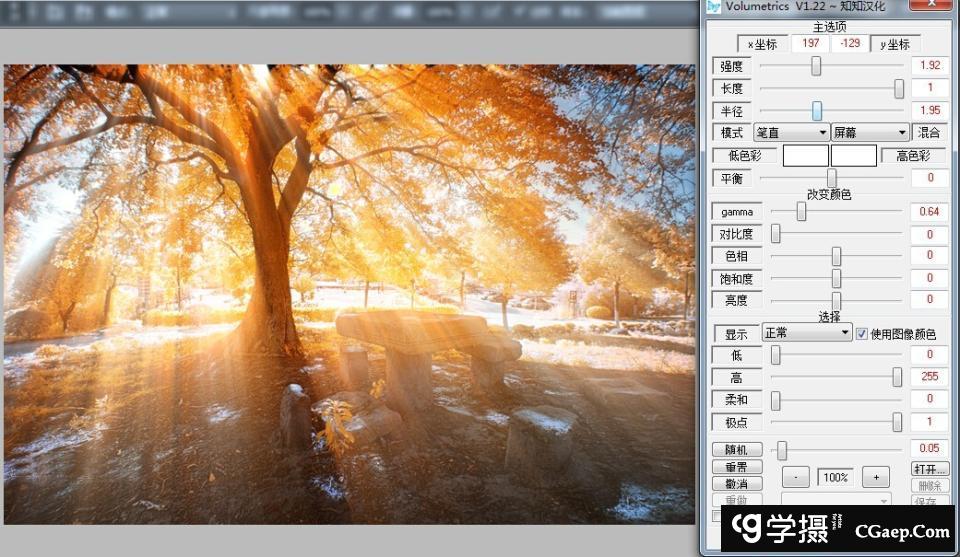Click the 随机 button
960x557 pixels.
(736, 450)
